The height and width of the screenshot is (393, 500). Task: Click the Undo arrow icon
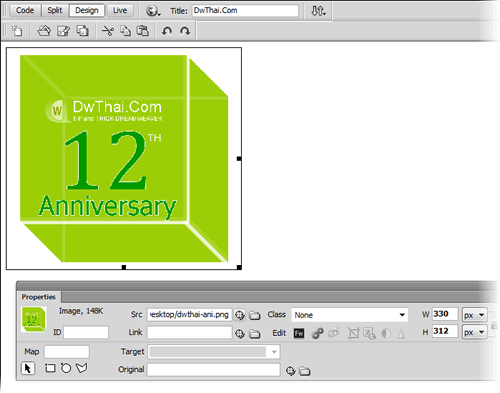click(167, 31)
